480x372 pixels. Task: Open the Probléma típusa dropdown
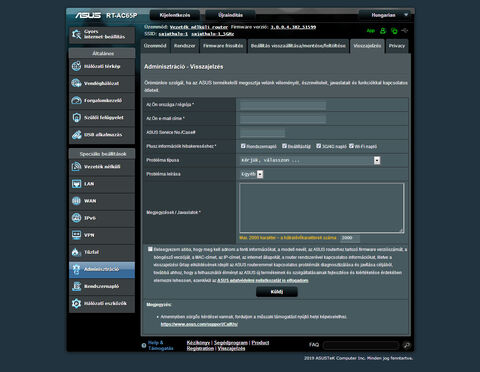tap(310, 160)
